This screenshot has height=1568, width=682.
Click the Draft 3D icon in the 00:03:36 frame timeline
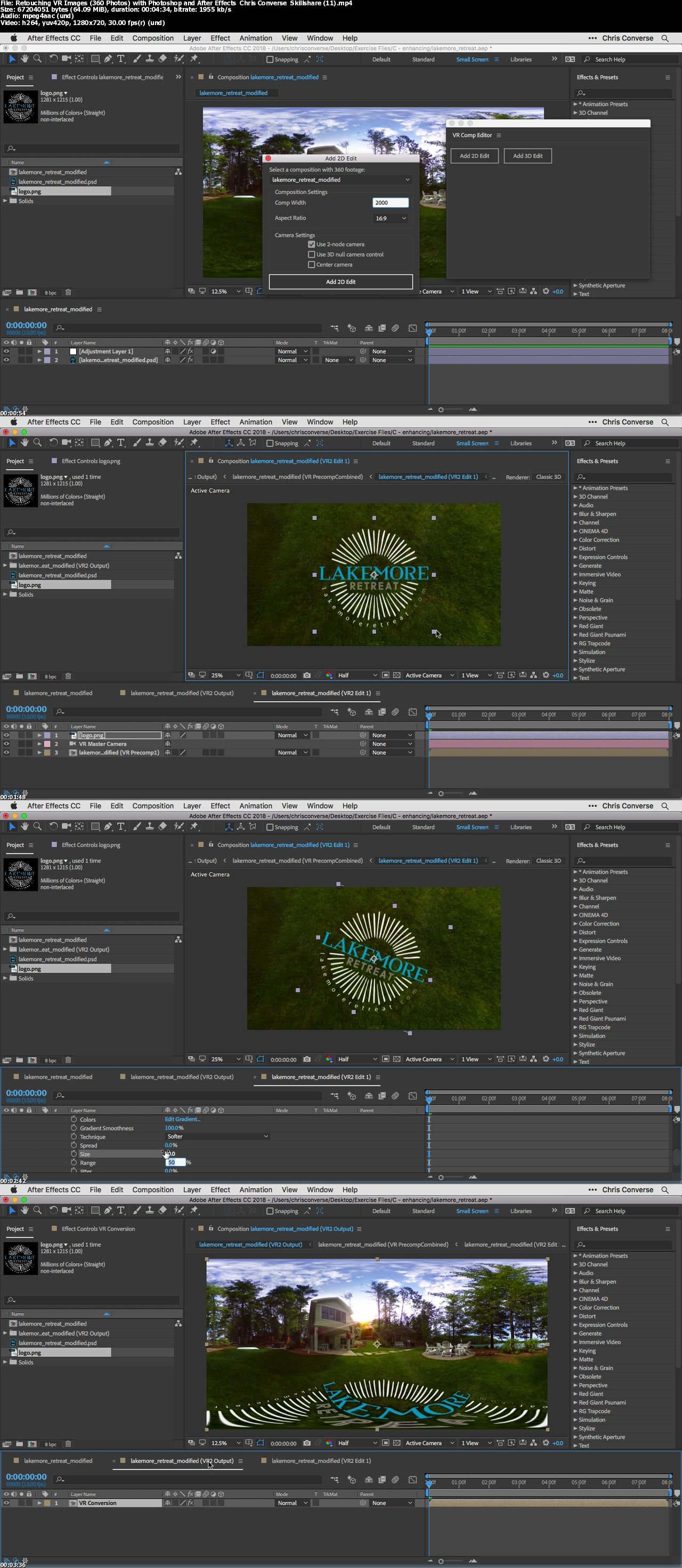(x=351, y=1479)
